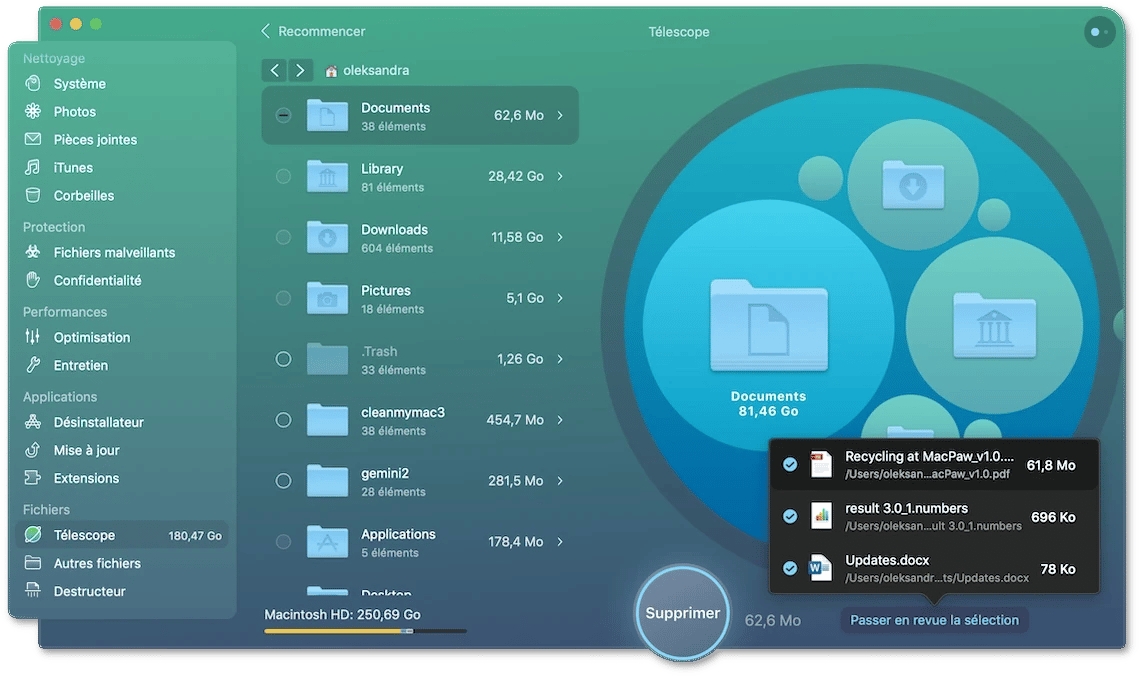Go forward with the right arrow button
1139x677 pixels.
tap(300, 70)
